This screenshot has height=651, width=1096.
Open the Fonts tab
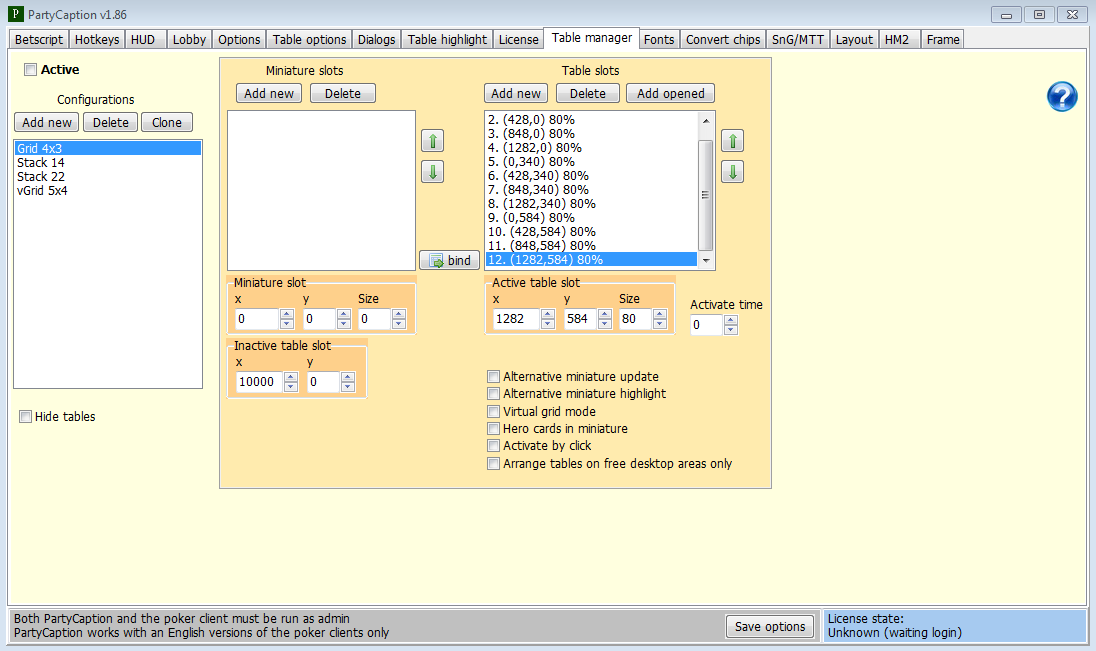click(659, 40)
